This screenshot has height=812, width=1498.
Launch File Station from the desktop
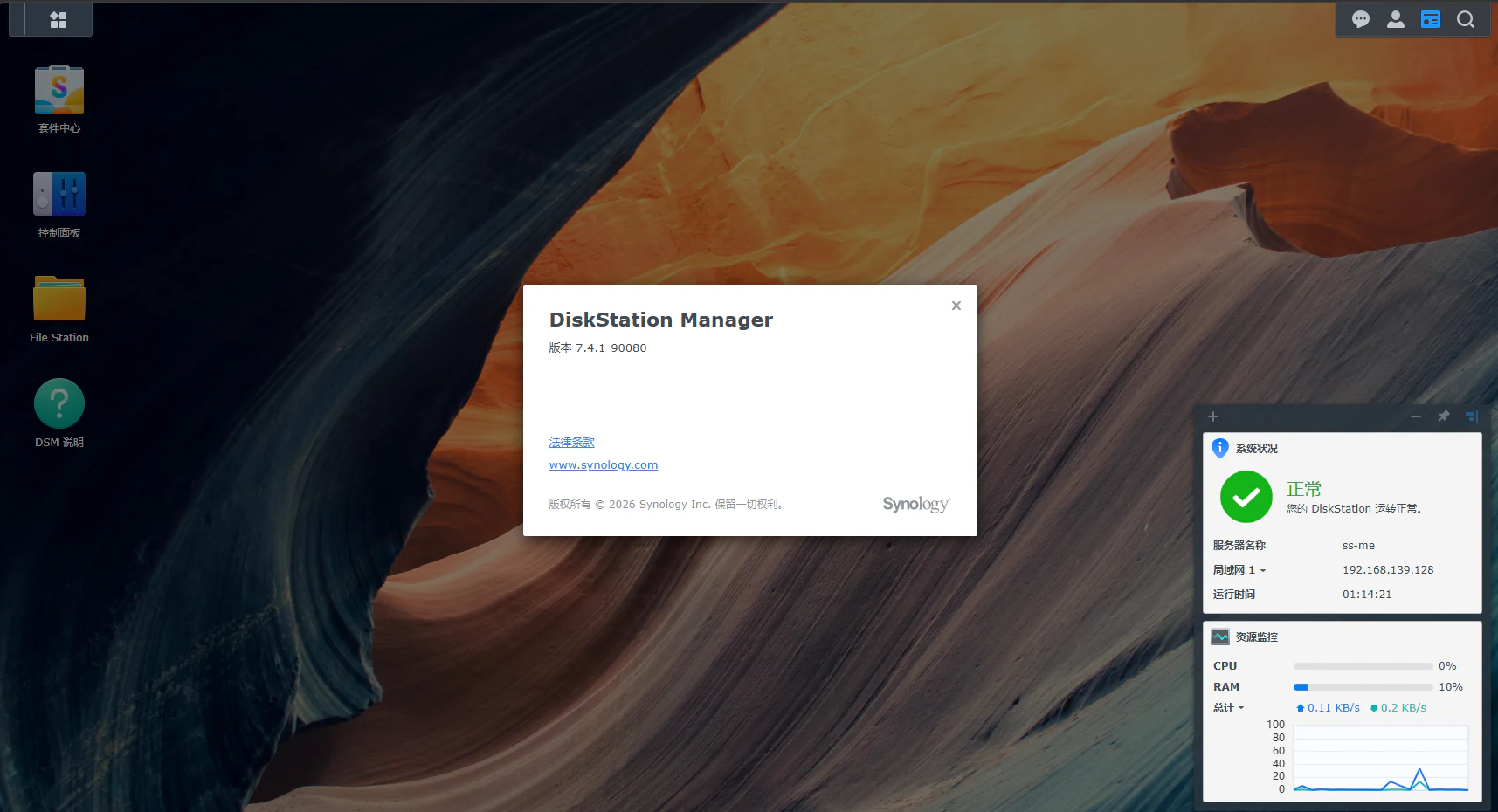click(x=59, y=309)
